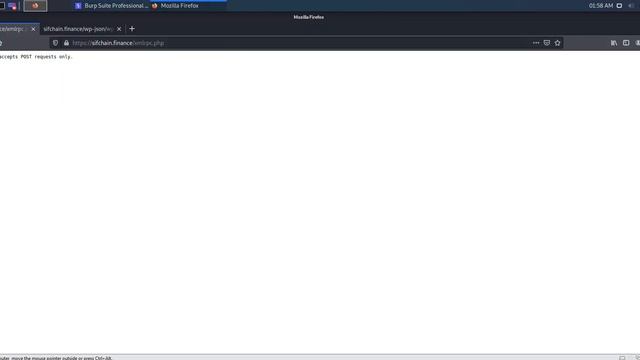Open the clock showing 01:58 AM
Viewport: 640px width, 360px height.
coord(601,6)
